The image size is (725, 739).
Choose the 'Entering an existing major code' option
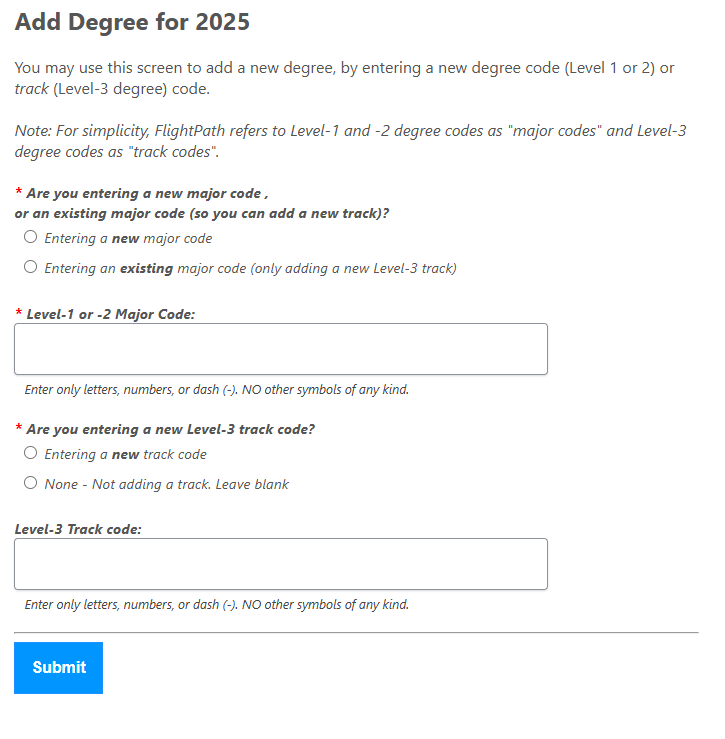click(30, 268)
